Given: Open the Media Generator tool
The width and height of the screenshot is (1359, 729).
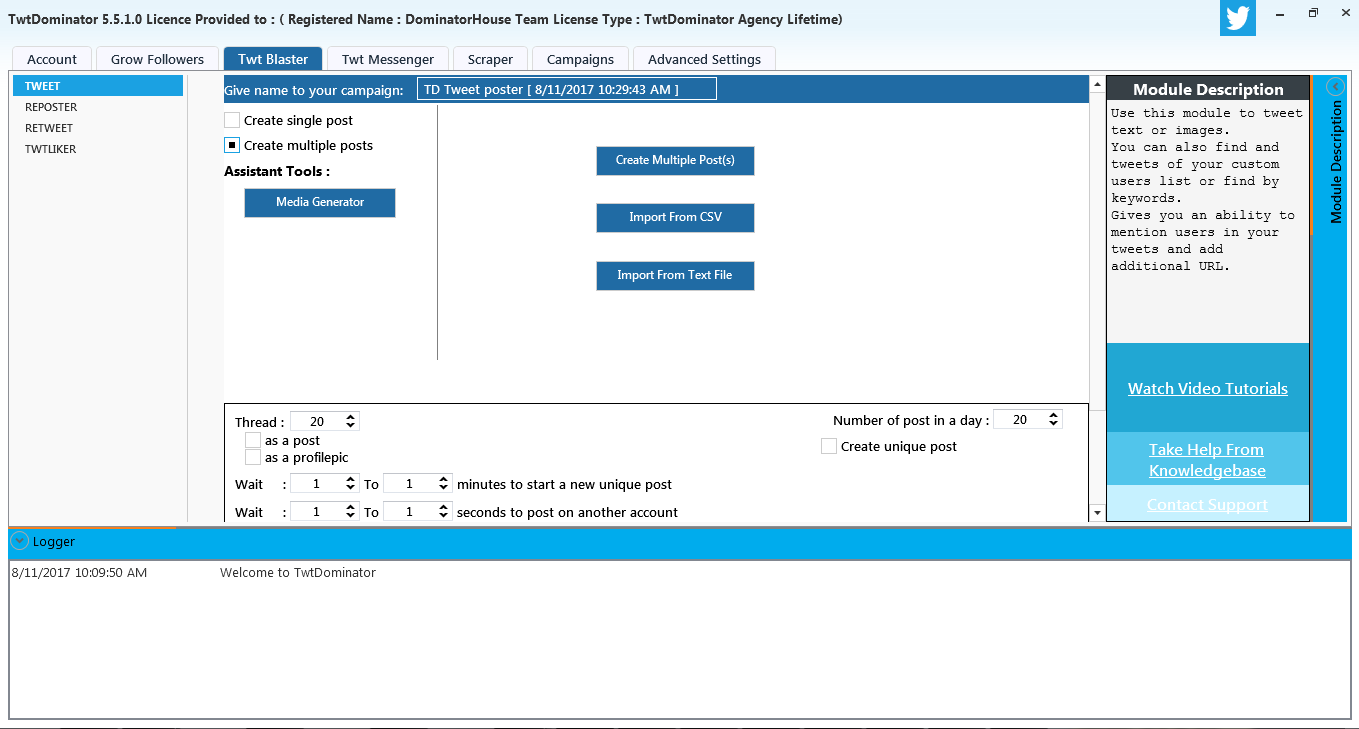Looking at the screenshot, I should pos(320,202).
